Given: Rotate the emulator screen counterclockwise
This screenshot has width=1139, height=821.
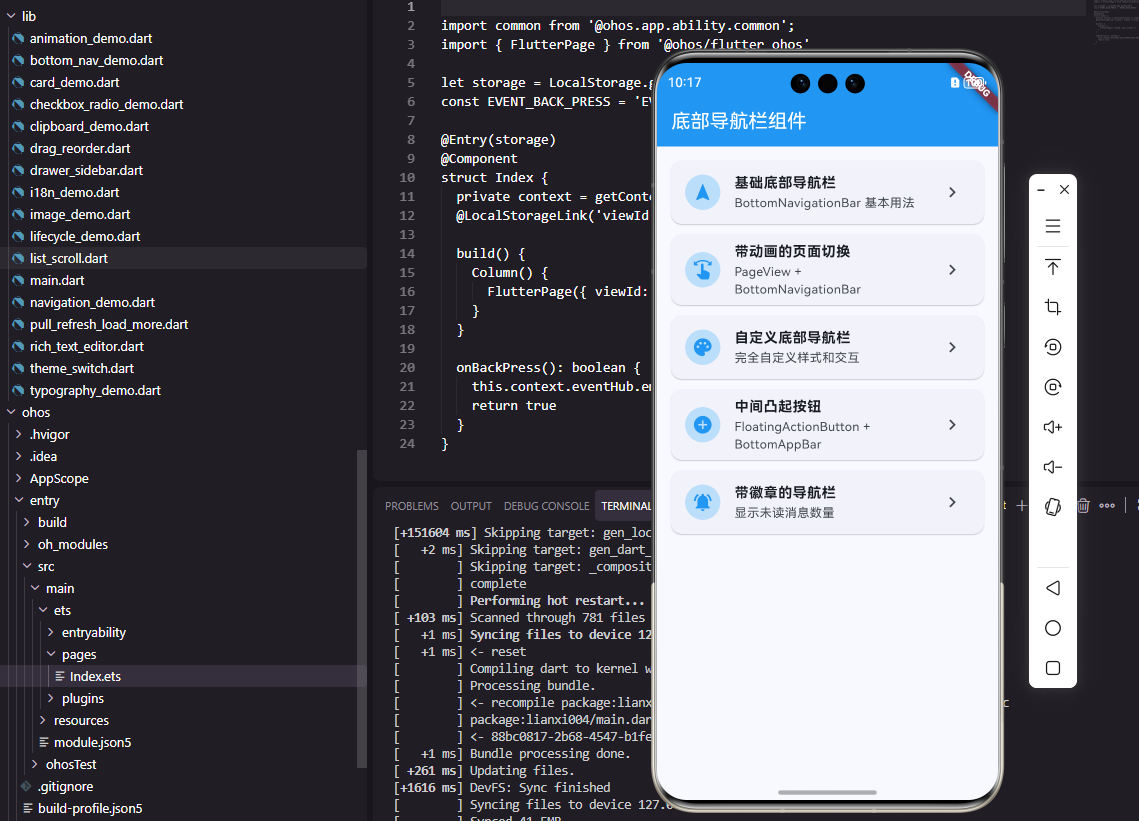Looking at the screenshot, I should click(x=1052, y=347).
